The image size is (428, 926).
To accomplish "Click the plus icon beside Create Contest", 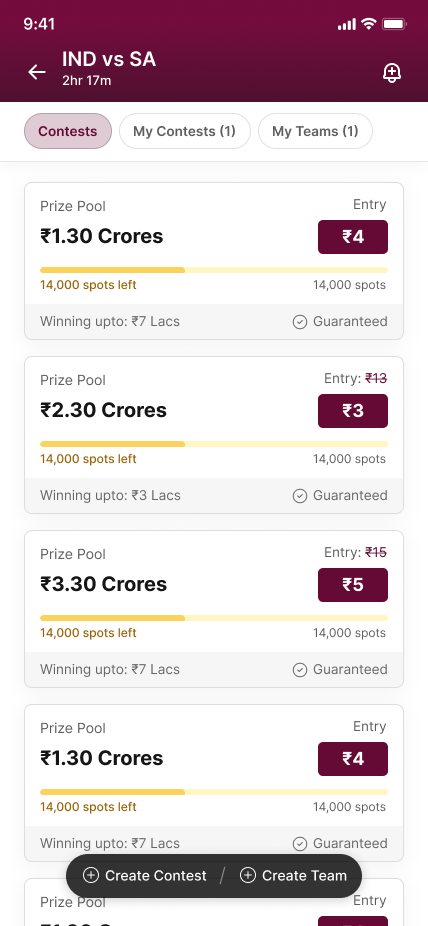I will (x=91, y=875).
